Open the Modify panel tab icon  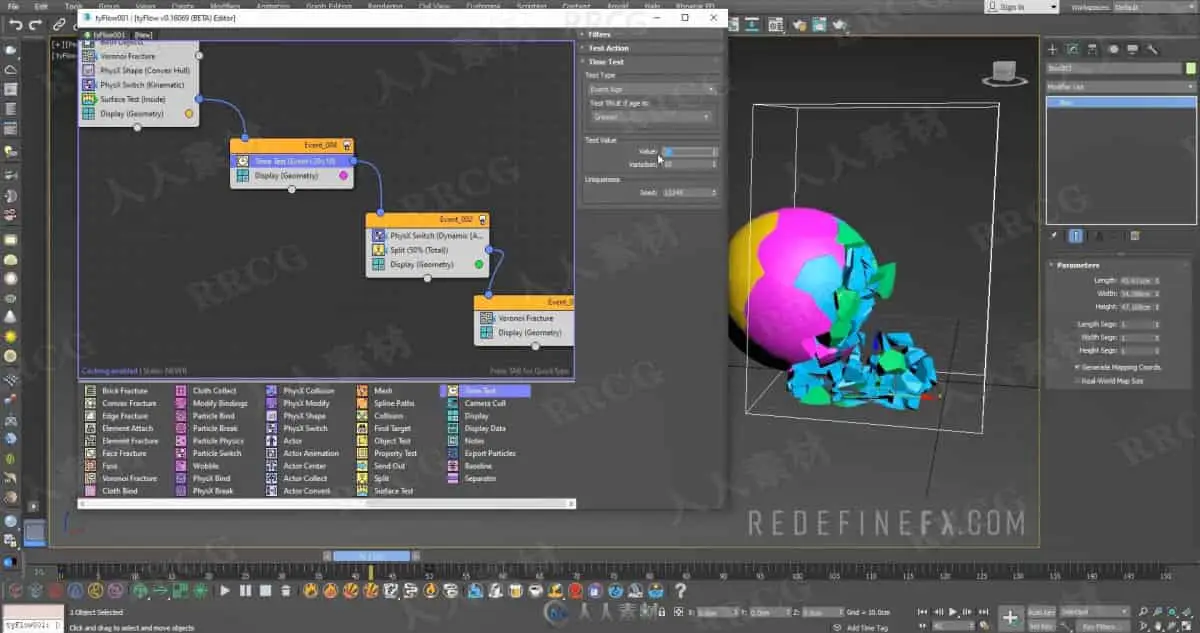(x=1072, y=48)
